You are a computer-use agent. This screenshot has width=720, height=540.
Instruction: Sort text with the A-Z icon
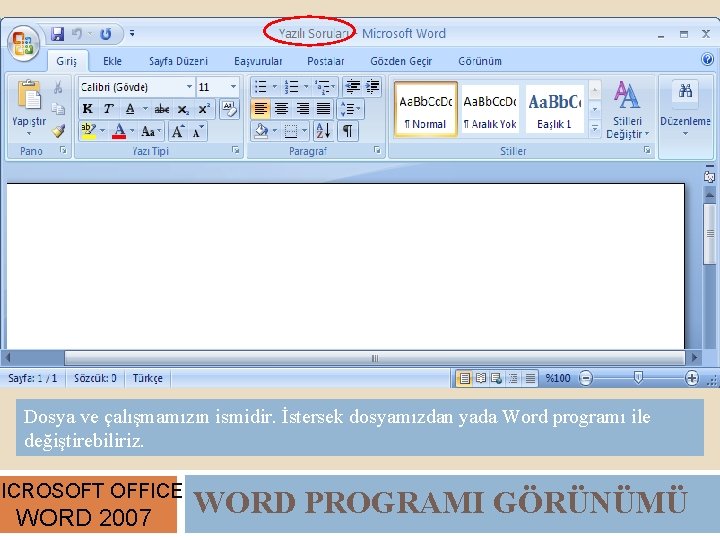click(x=323, y=131)
